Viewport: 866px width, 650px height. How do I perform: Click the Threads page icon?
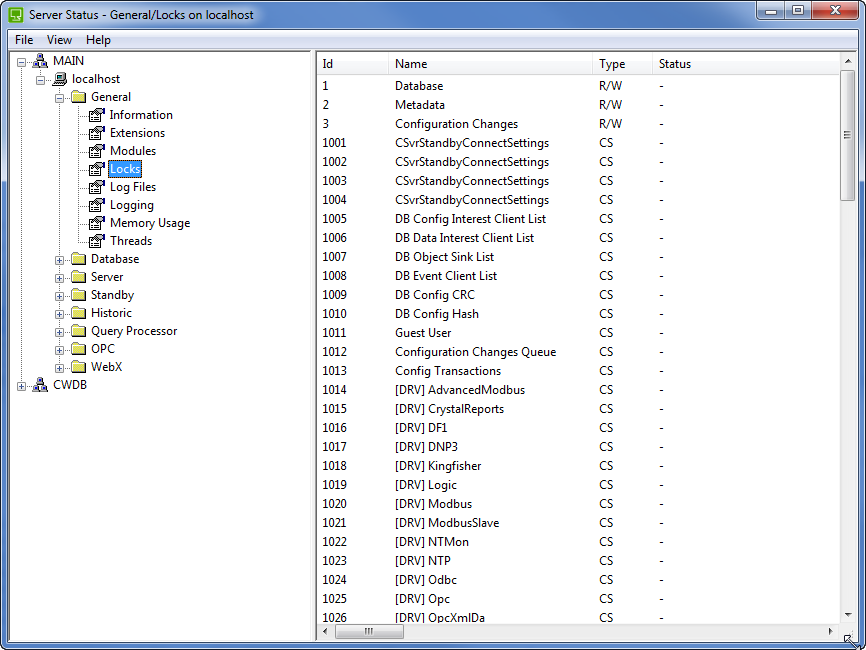[x=97, y=241]
